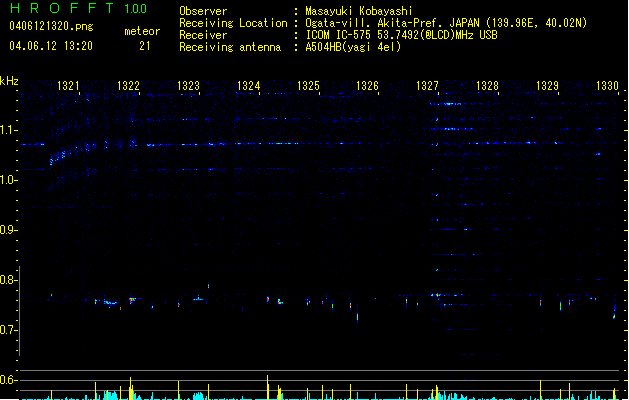Click the Receiving antenna field label
This screenshot has width=629, height=400.
pos(230,47)
